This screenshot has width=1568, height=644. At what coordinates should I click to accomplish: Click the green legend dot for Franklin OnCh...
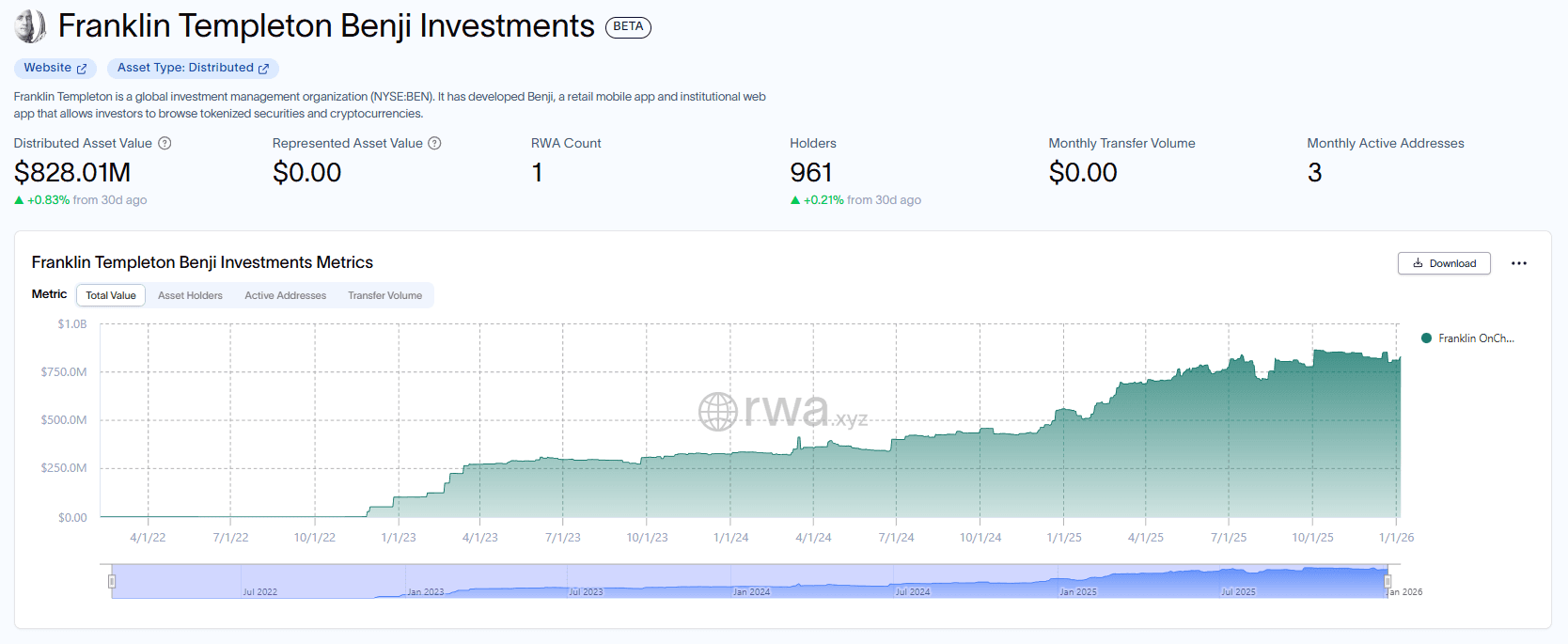click(1426, 338)
